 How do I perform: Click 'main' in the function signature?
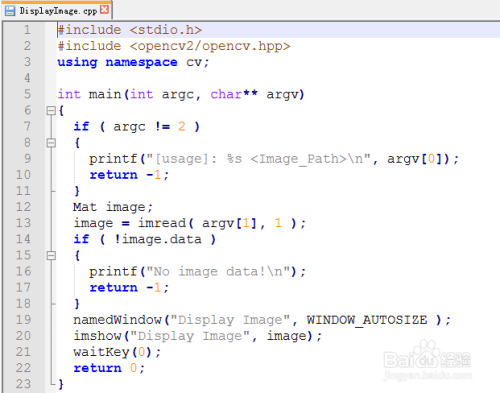[105, 94]
